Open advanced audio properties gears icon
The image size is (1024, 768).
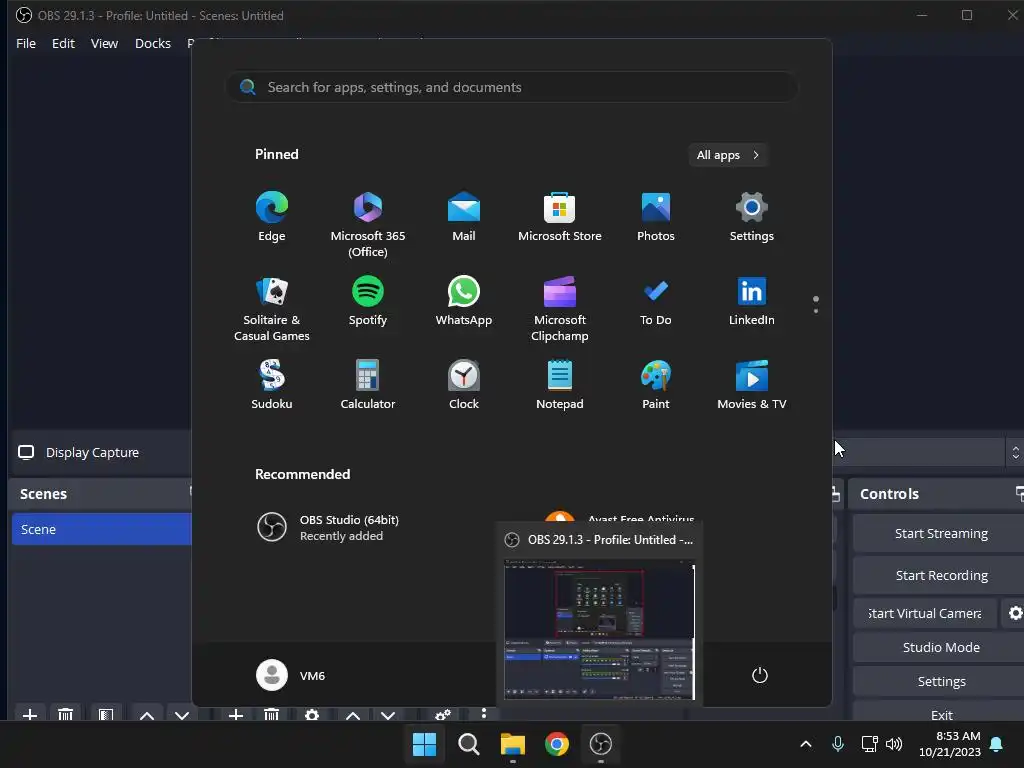[443, 714]
